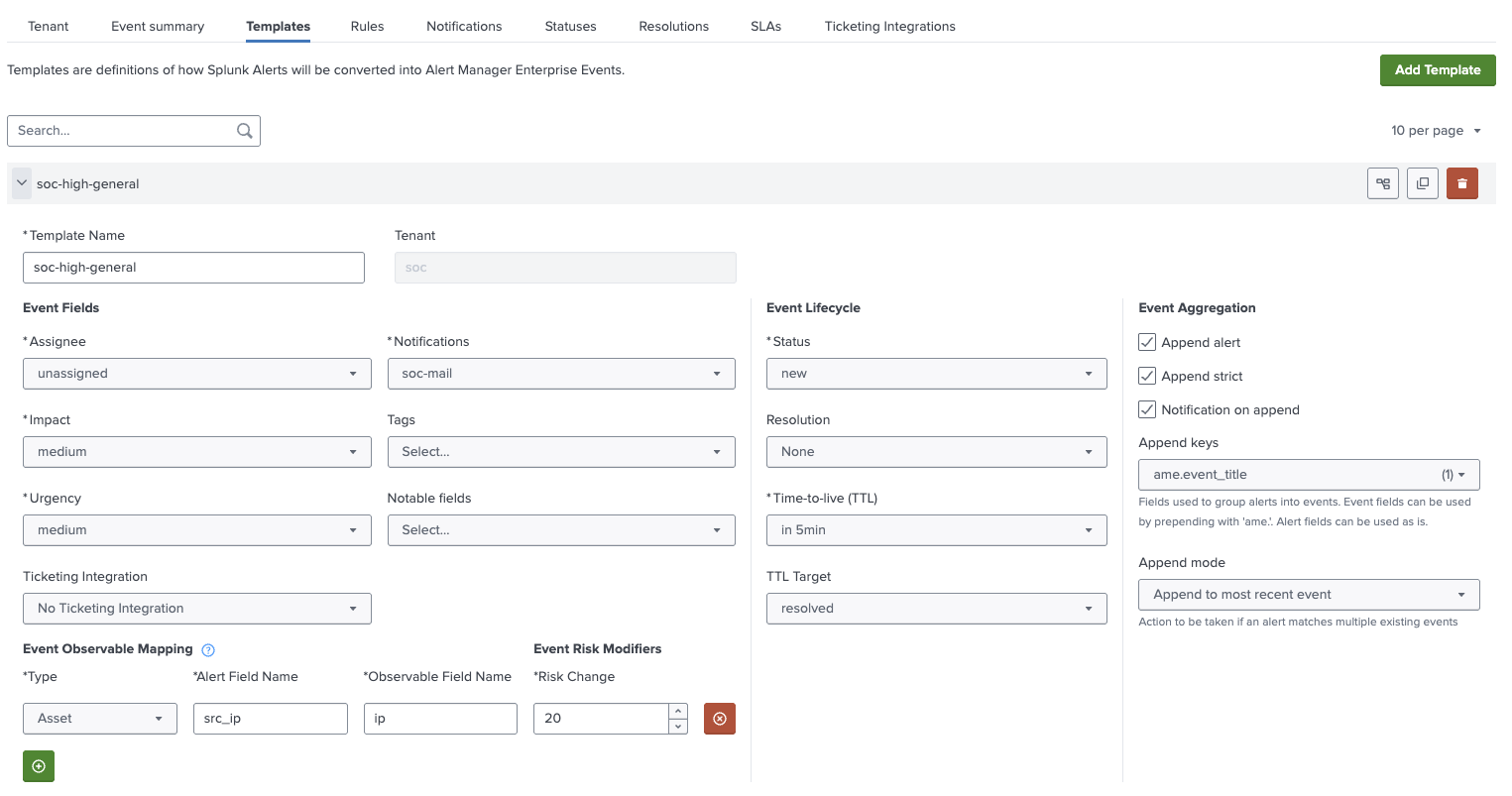Collapse the soc-high-general template panel
The width and height of the screenshot is (1512, 796).
click(21, 182)
